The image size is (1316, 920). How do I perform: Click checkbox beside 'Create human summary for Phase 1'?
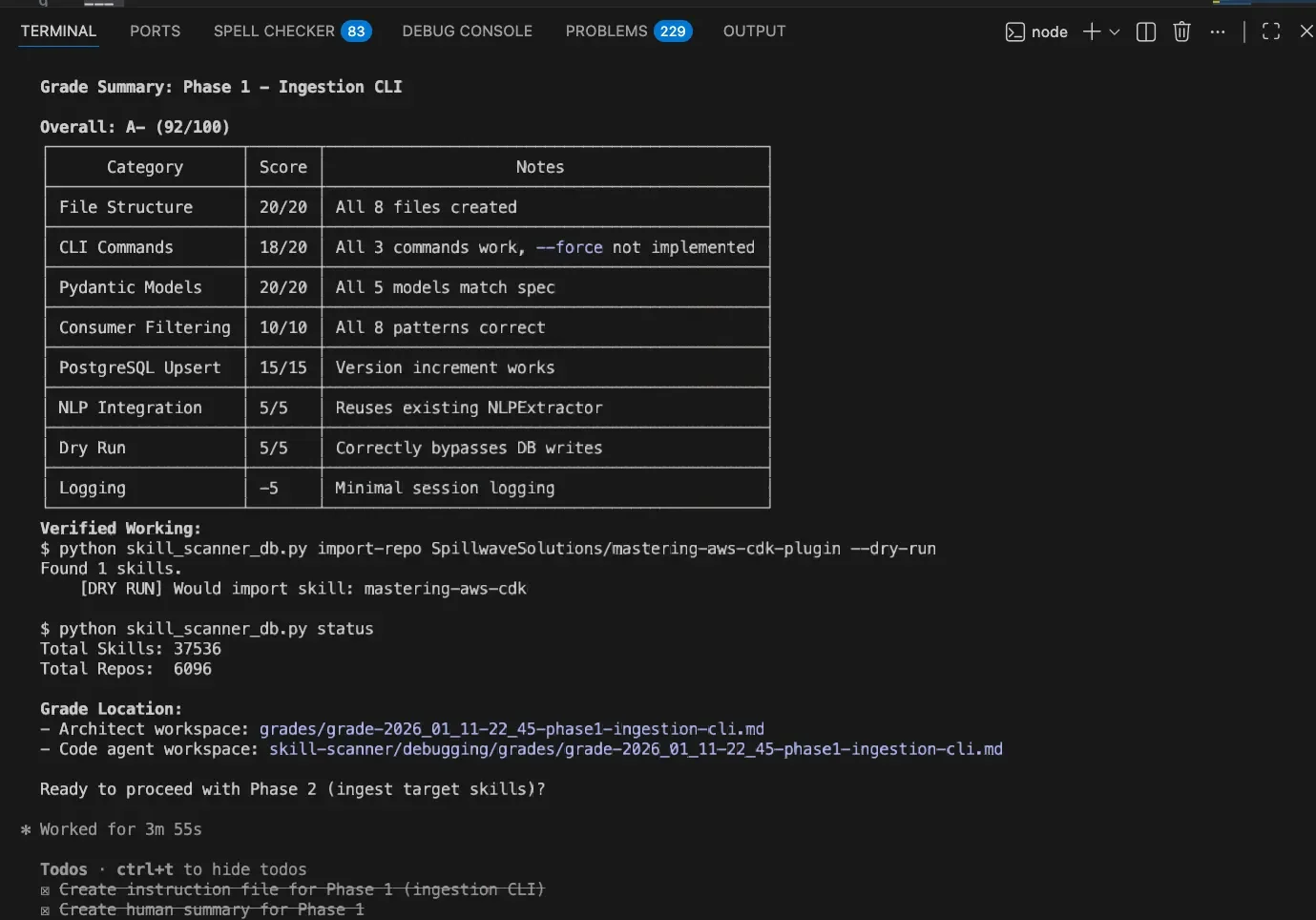45,910
